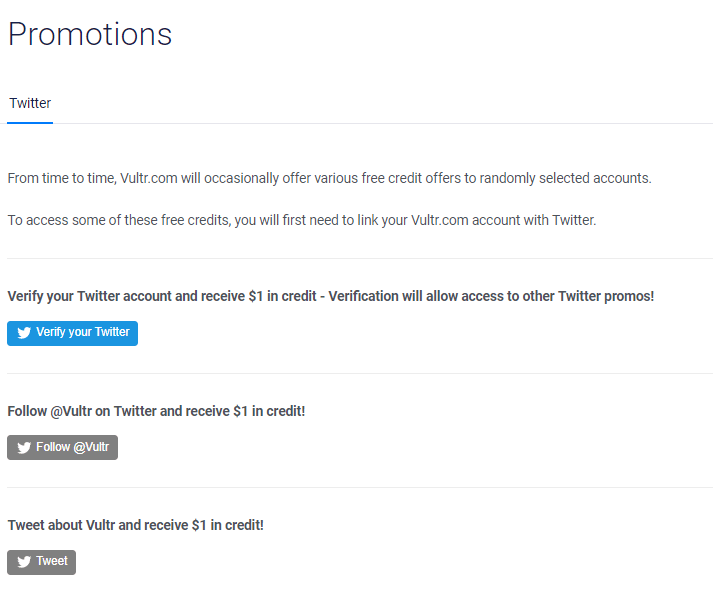Click the Tweet about Vultr heading text
Screen dimensions: 713x589
point(136,525)
